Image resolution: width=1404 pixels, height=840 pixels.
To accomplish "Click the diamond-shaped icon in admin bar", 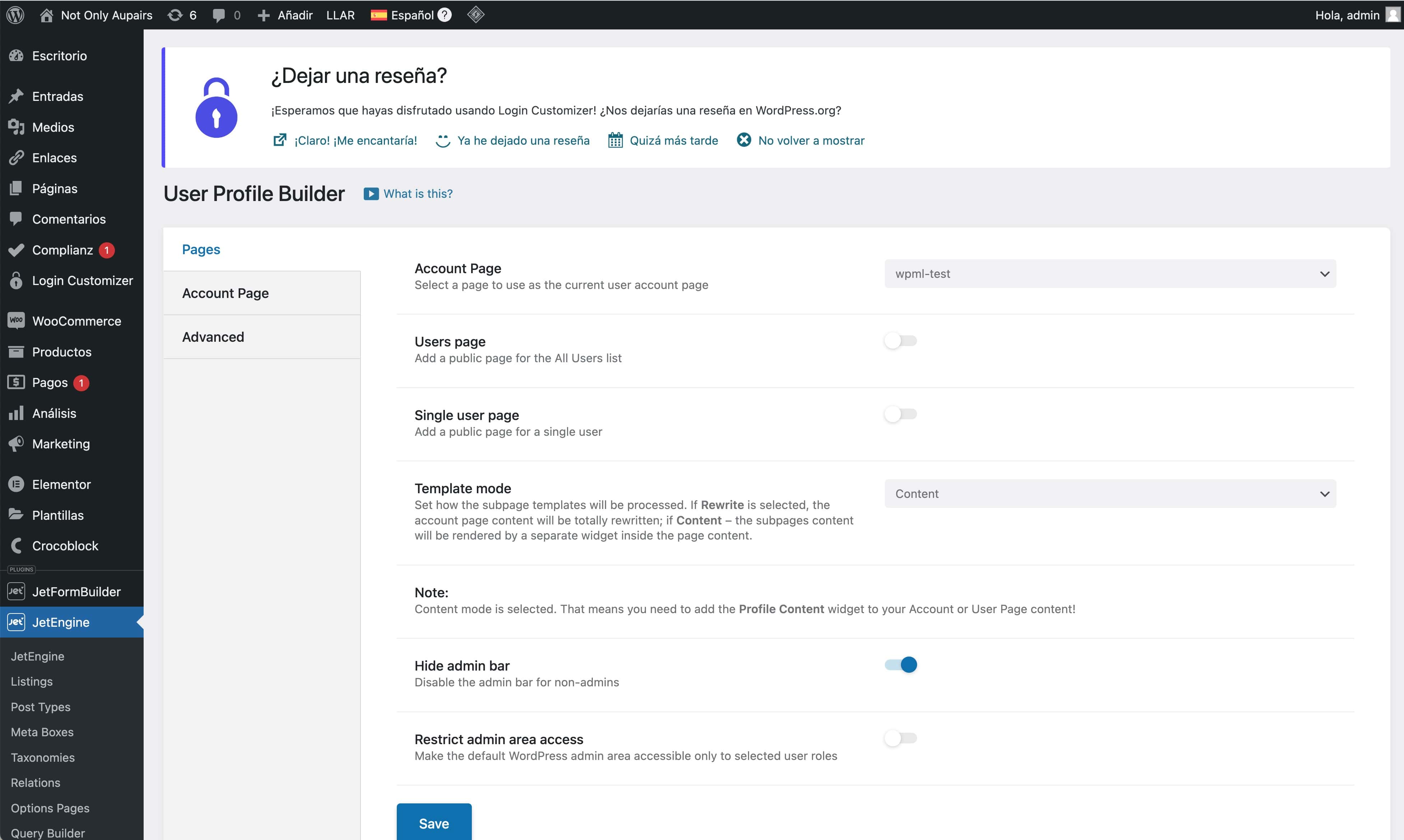I will (x=475, y=14).
